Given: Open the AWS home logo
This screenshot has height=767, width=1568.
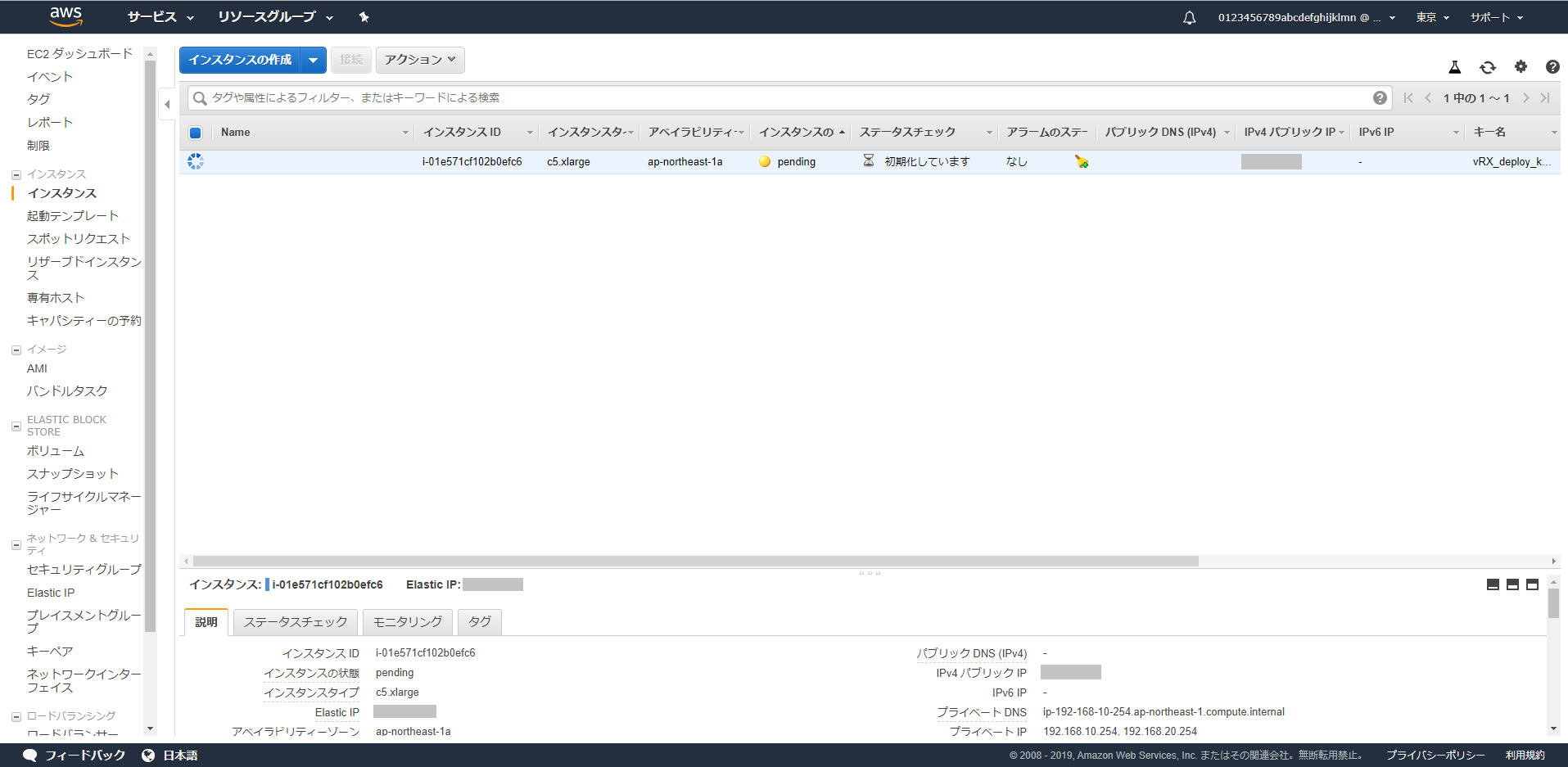Looking at the screenshot, I should (x=65, y=16).
